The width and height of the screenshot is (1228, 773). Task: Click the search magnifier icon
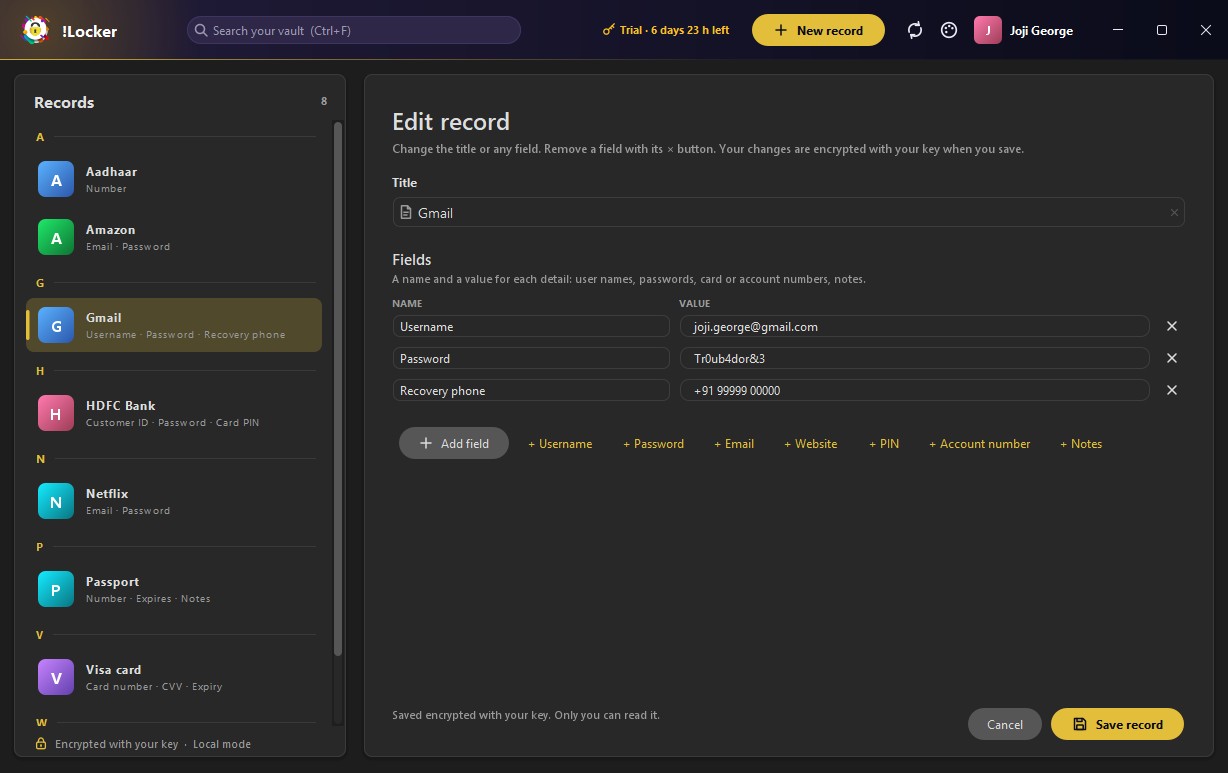point(201,30)
